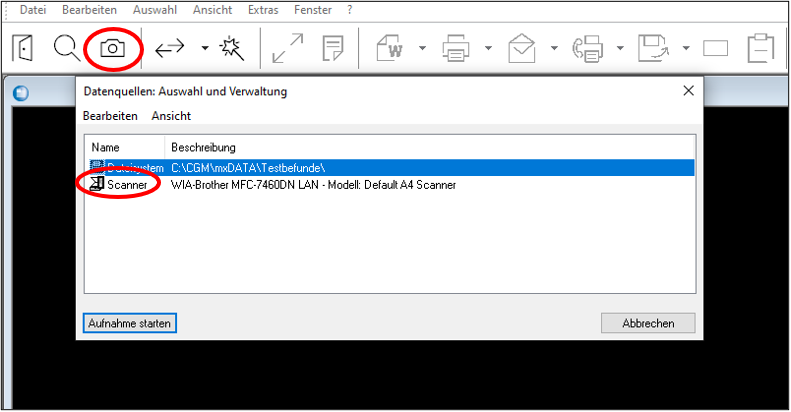
Task: Click the path C:\CGM\mxDATA\Testbefunde\
Action: click(x=248, y=167)
